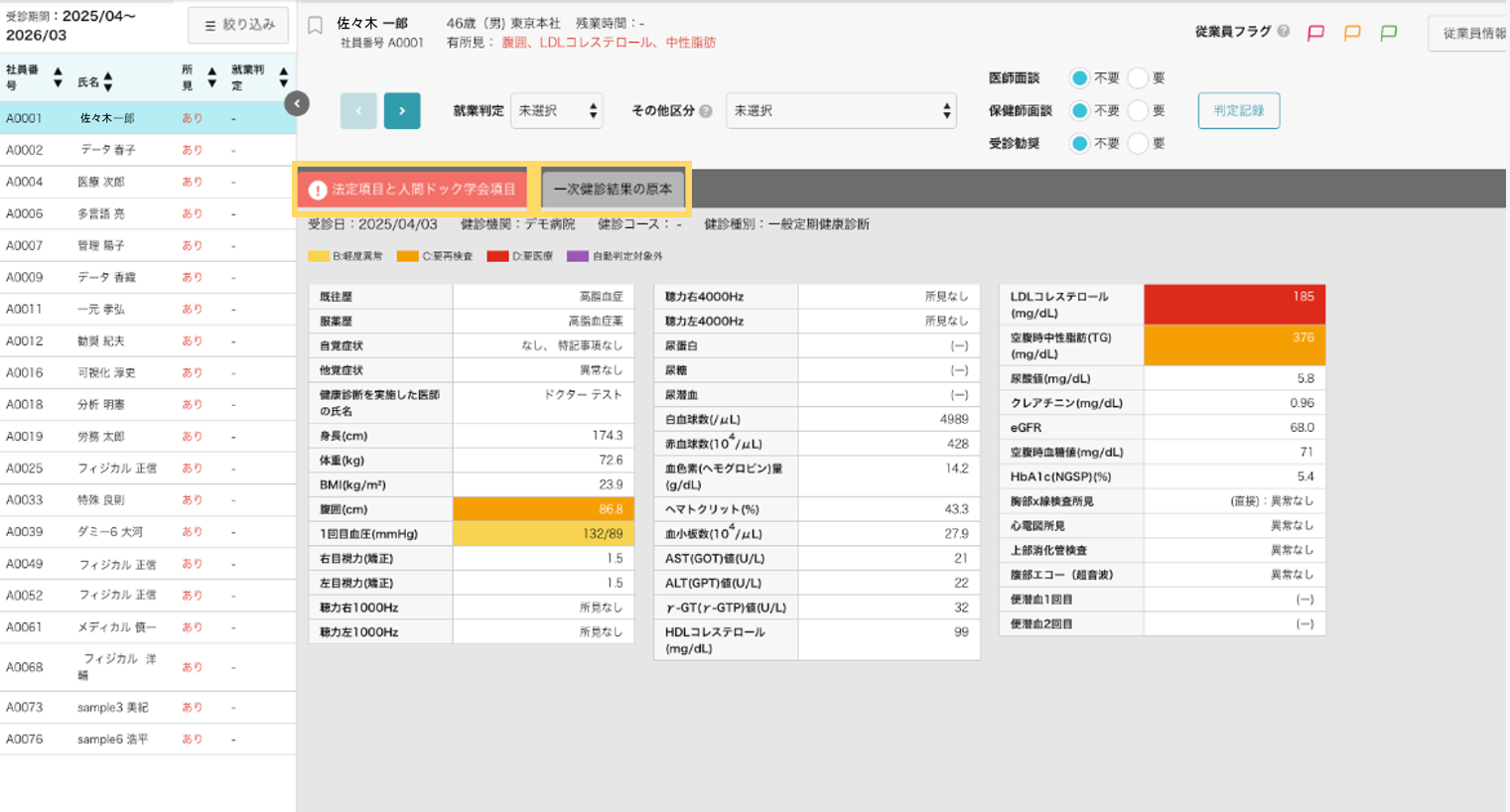Set the red employee flag
Screen dimensions: 1510x812
pos(1315,33)
